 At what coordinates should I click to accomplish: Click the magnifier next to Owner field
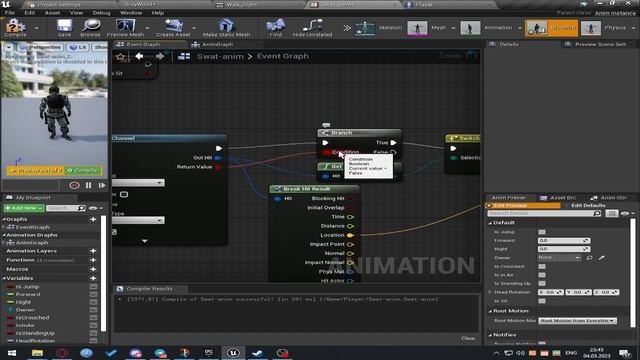coord(589,258)
